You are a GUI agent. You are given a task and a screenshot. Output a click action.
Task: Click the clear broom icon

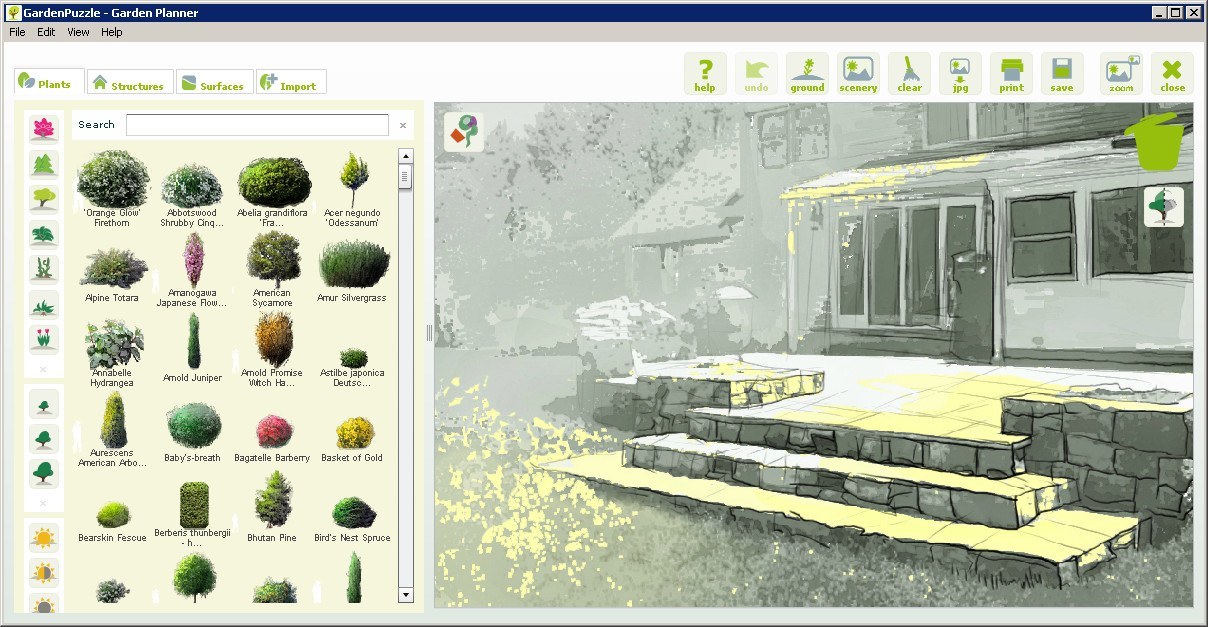(909, 74)
